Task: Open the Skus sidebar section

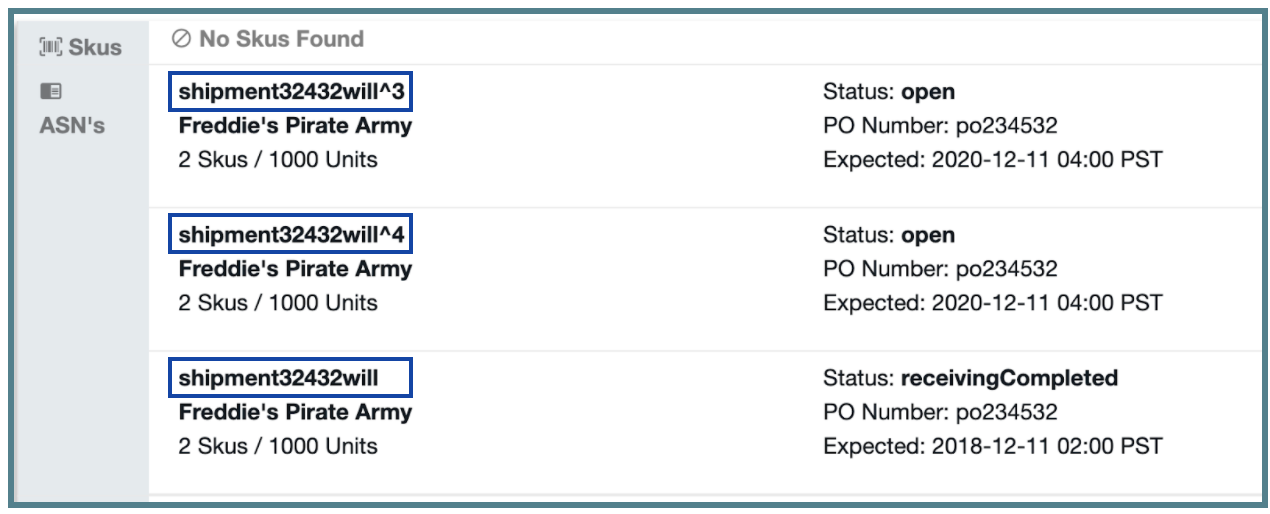Action: [80, 46]
